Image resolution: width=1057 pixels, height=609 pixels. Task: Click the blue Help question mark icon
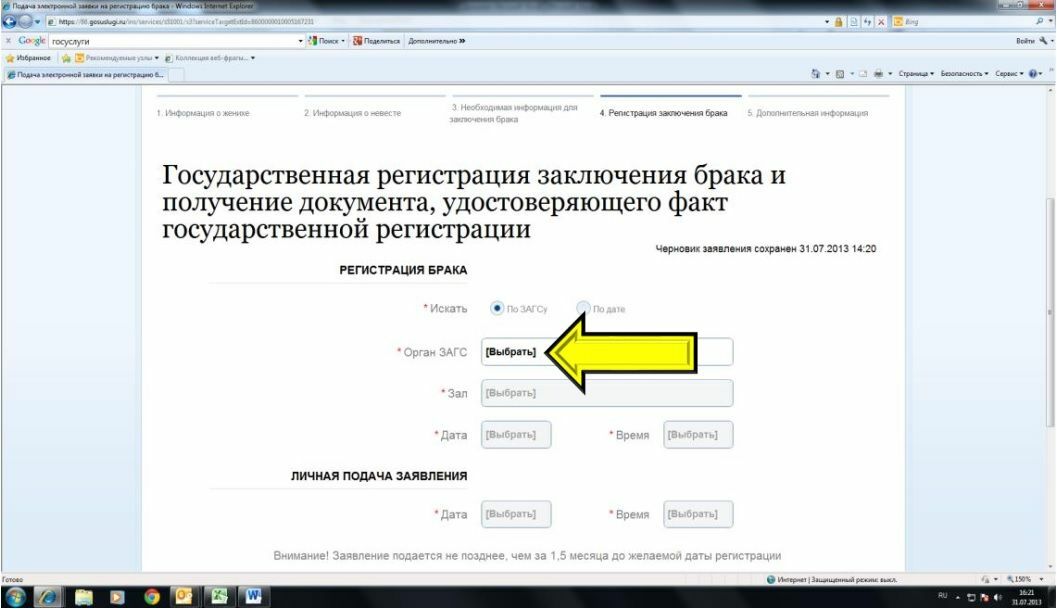(1033, 74)
